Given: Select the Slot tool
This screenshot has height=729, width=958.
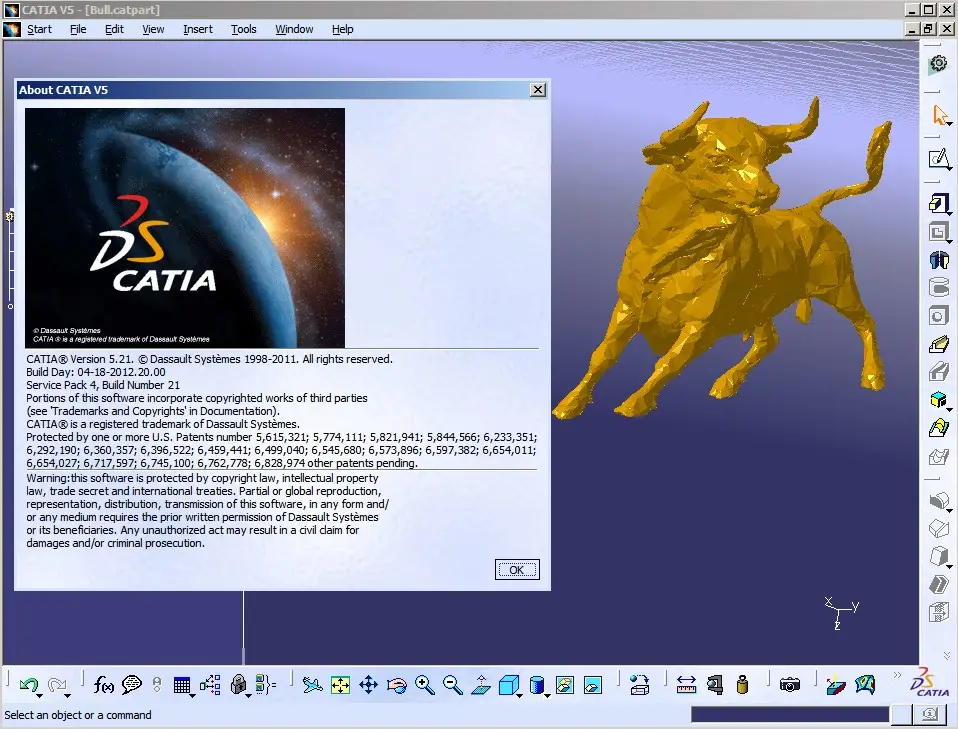Looking at the screenshot, I should [939, 372].
